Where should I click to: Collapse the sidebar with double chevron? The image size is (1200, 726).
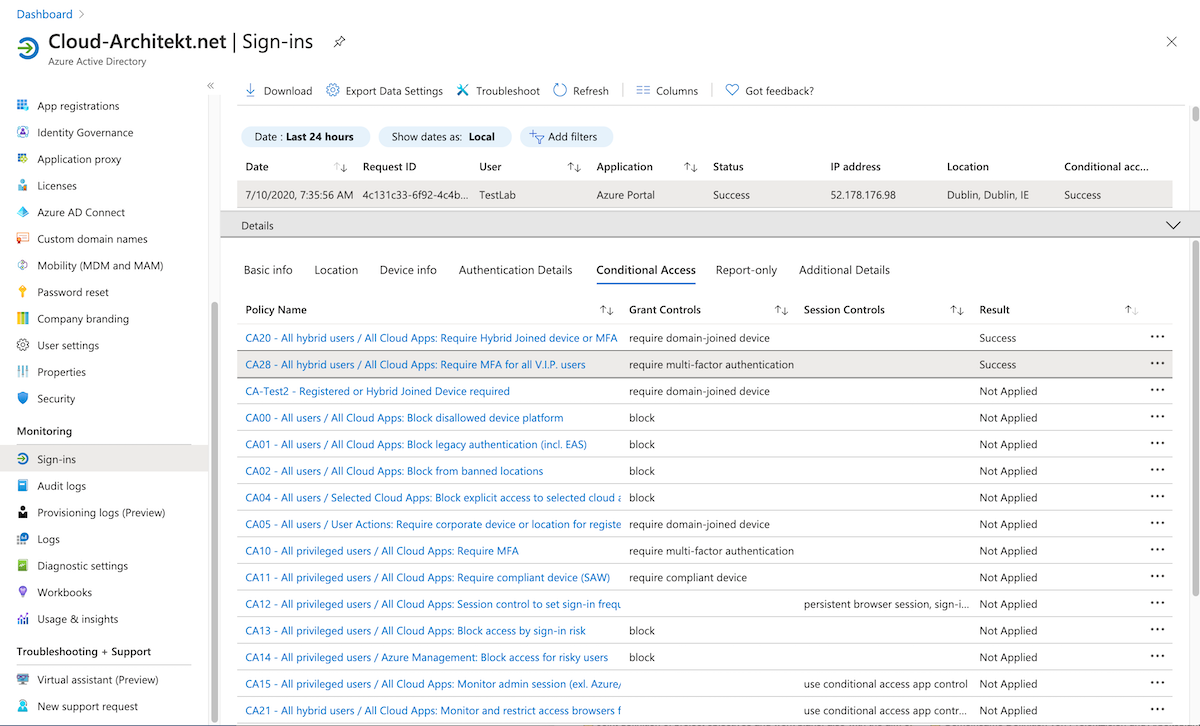tap(210, 86)
